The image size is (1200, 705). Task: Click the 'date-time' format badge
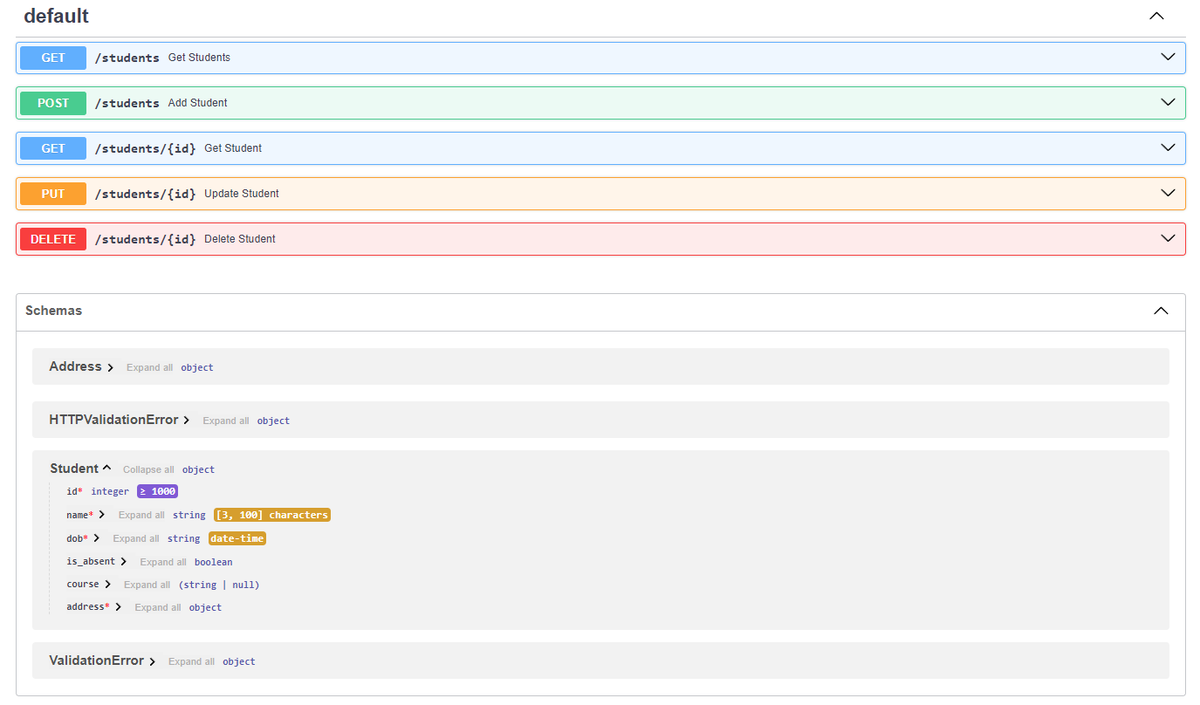tap(237, 539)
